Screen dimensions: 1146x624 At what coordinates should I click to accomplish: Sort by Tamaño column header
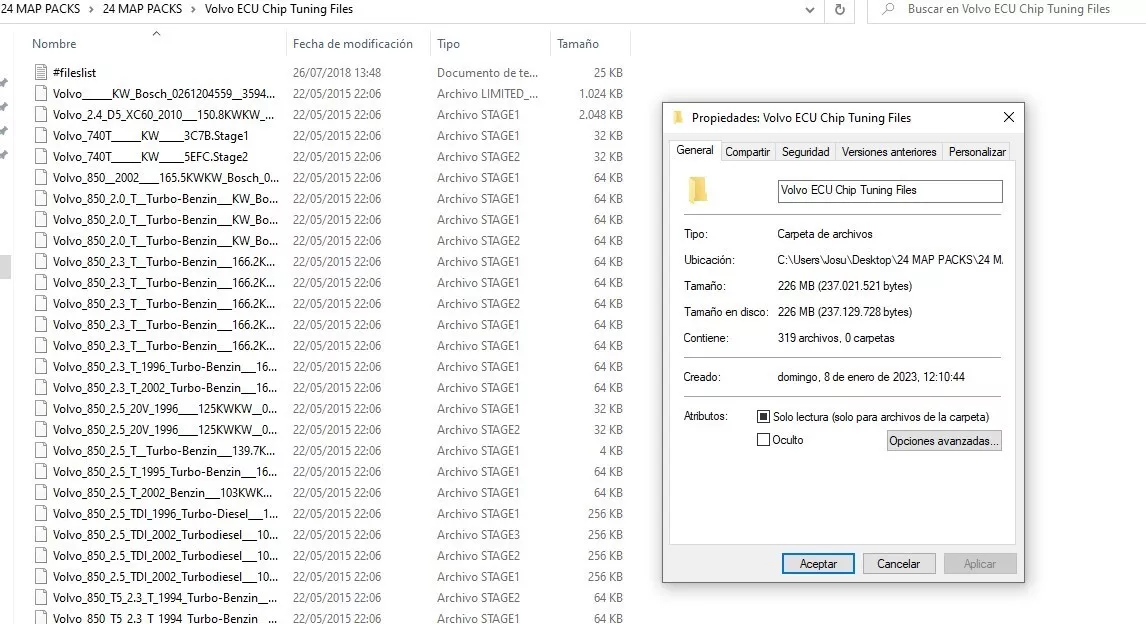coord(577,44)
